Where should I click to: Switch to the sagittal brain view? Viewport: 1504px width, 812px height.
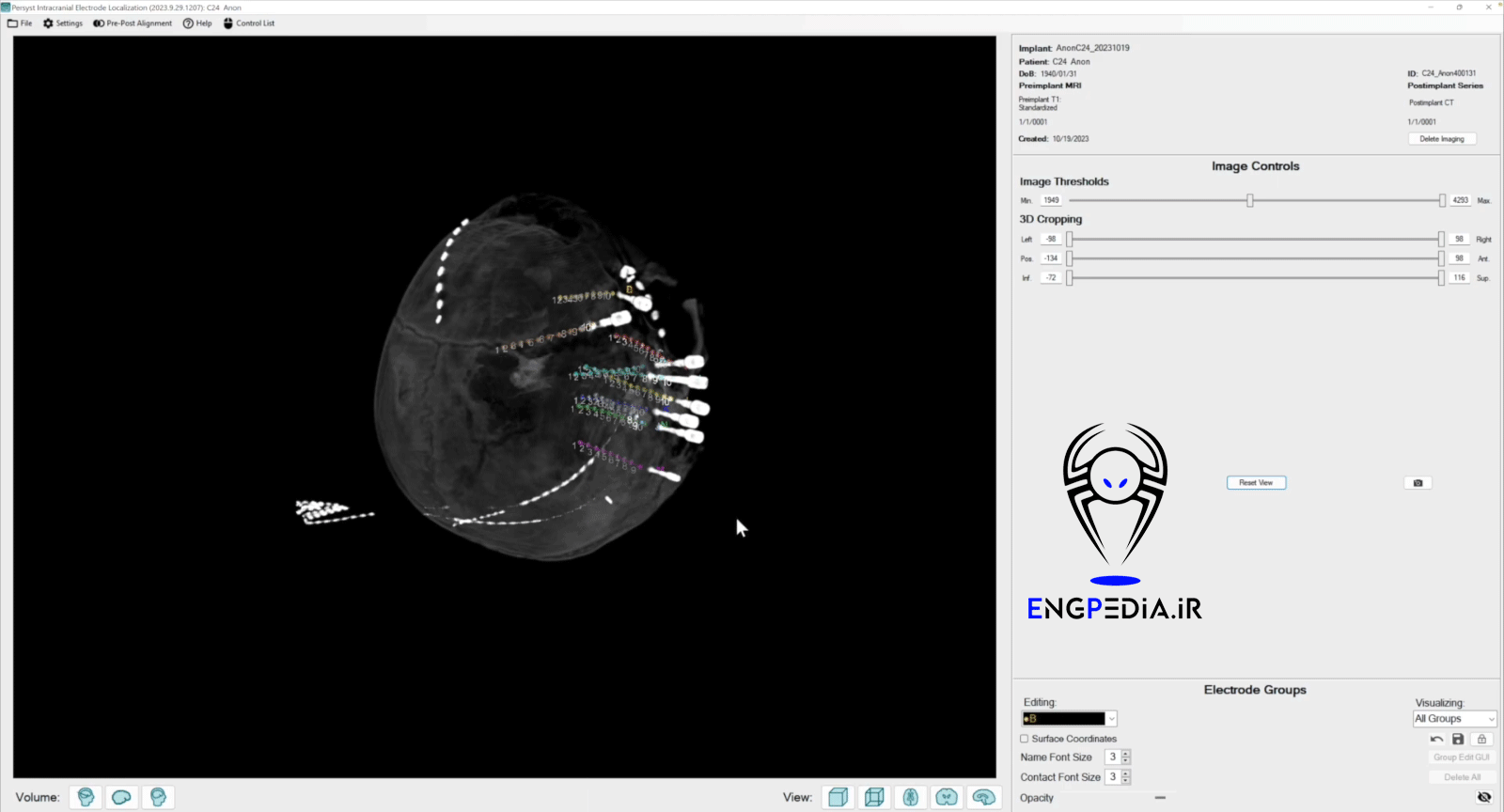click(x=983, y=797)
